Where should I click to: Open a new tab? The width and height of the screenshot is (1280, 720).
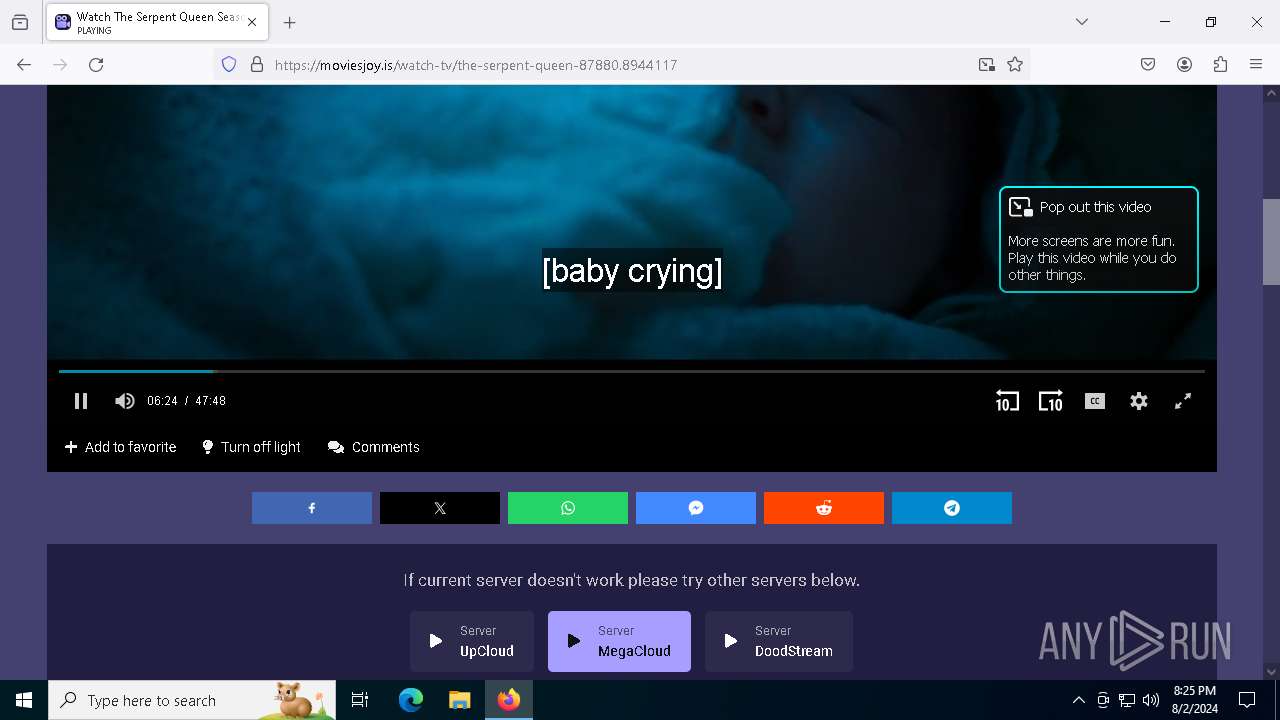click(x=289, y=22)
